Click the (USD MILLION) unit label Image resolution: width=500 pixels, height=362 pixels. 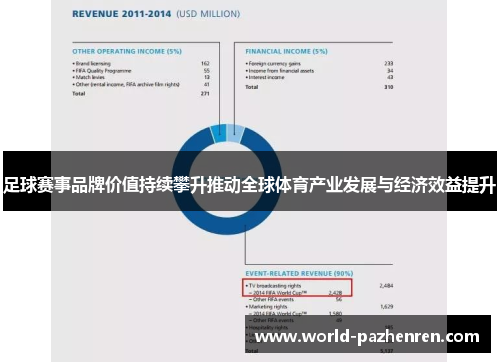[208, 14]
